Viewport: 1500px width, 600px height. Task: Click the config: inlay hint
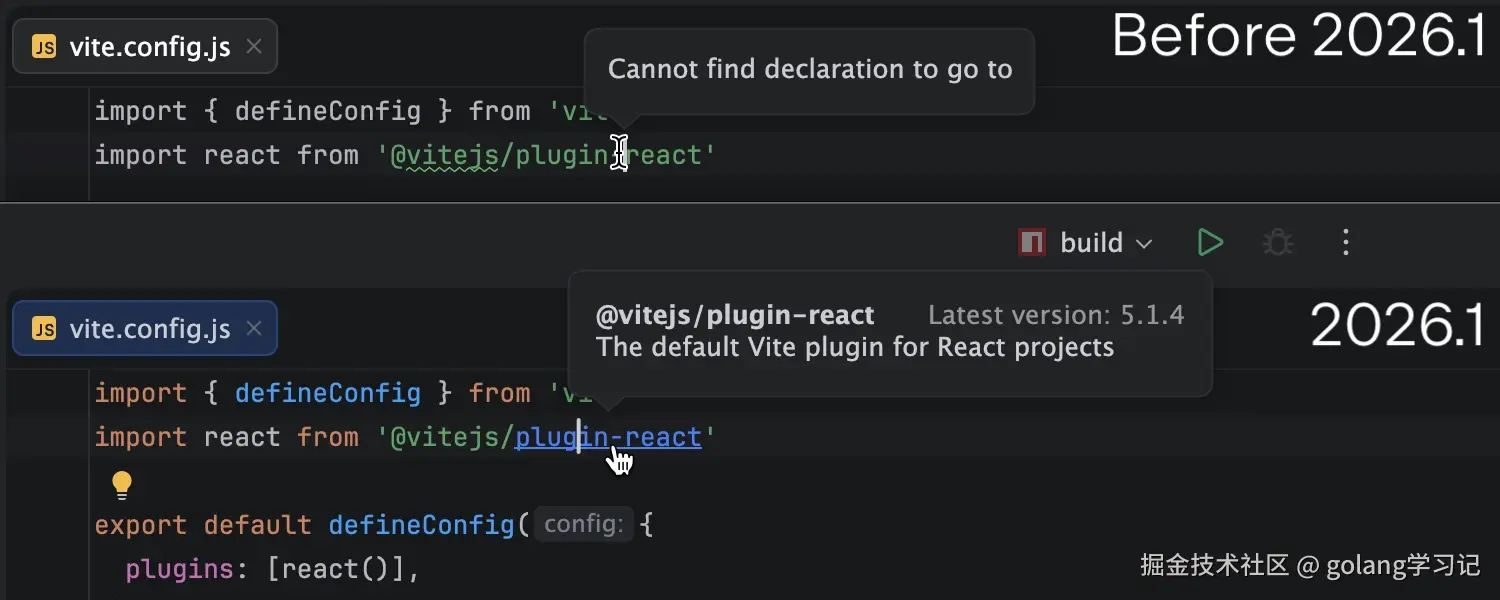[x=583, y=524]
